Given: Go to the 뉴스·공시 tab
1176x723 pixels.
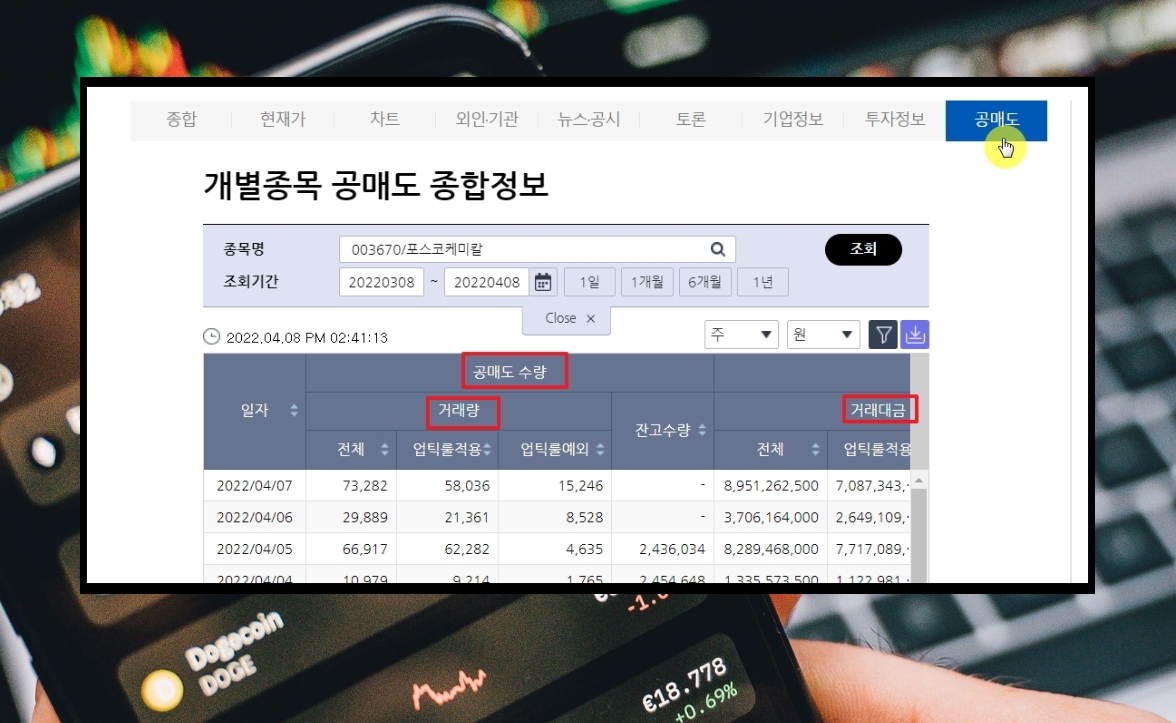Looking at the screenshot, I should [x=589, y=119].
